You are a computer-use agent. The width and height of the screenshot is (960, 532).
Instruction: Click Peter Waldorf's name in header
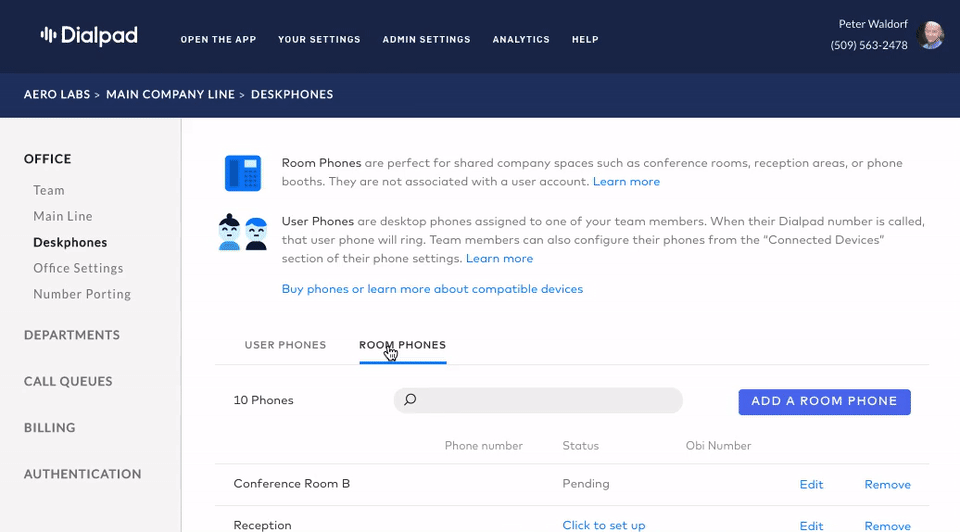[x=873, y=24]
